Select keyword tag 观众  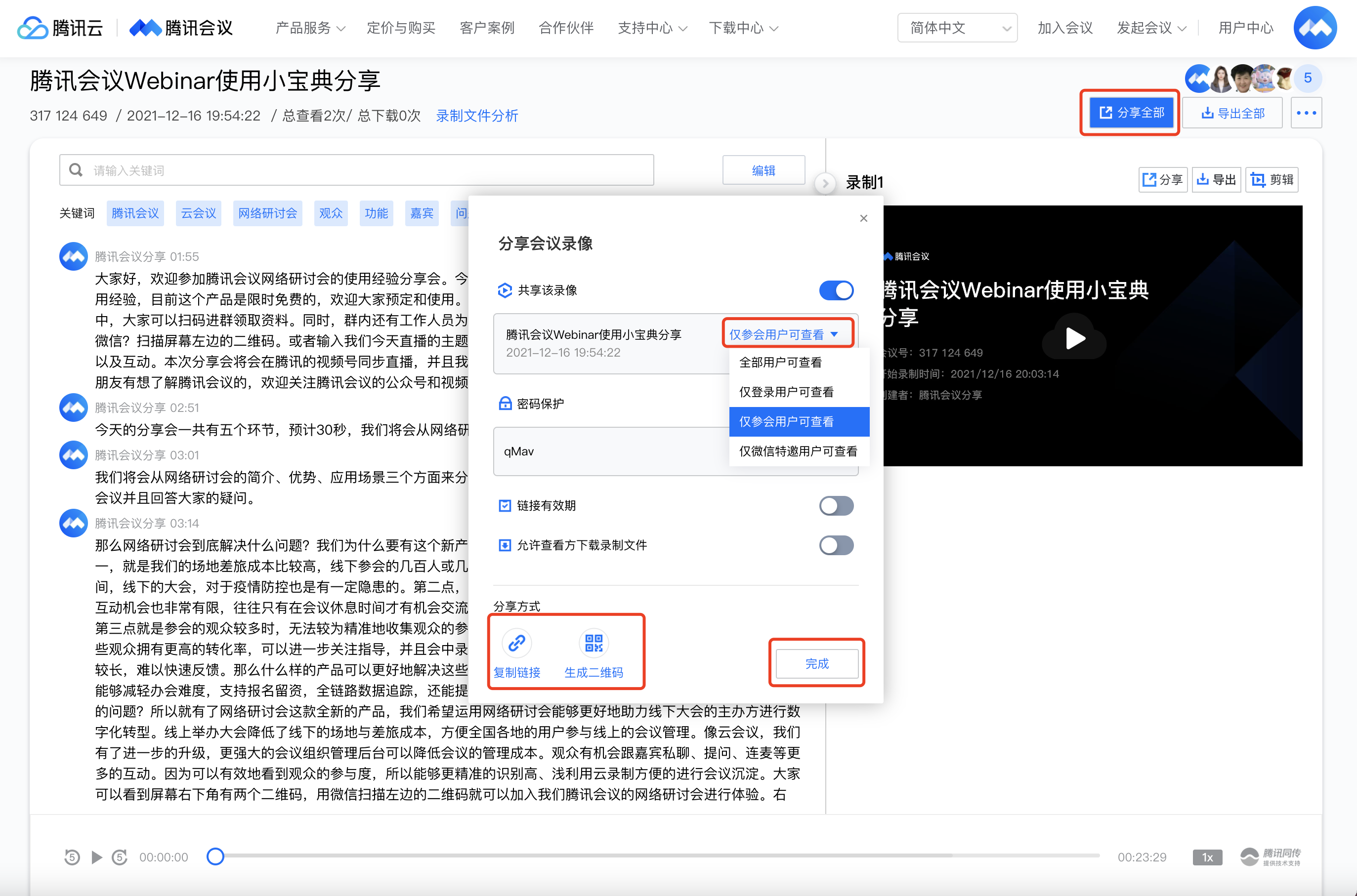pos(331,213)
